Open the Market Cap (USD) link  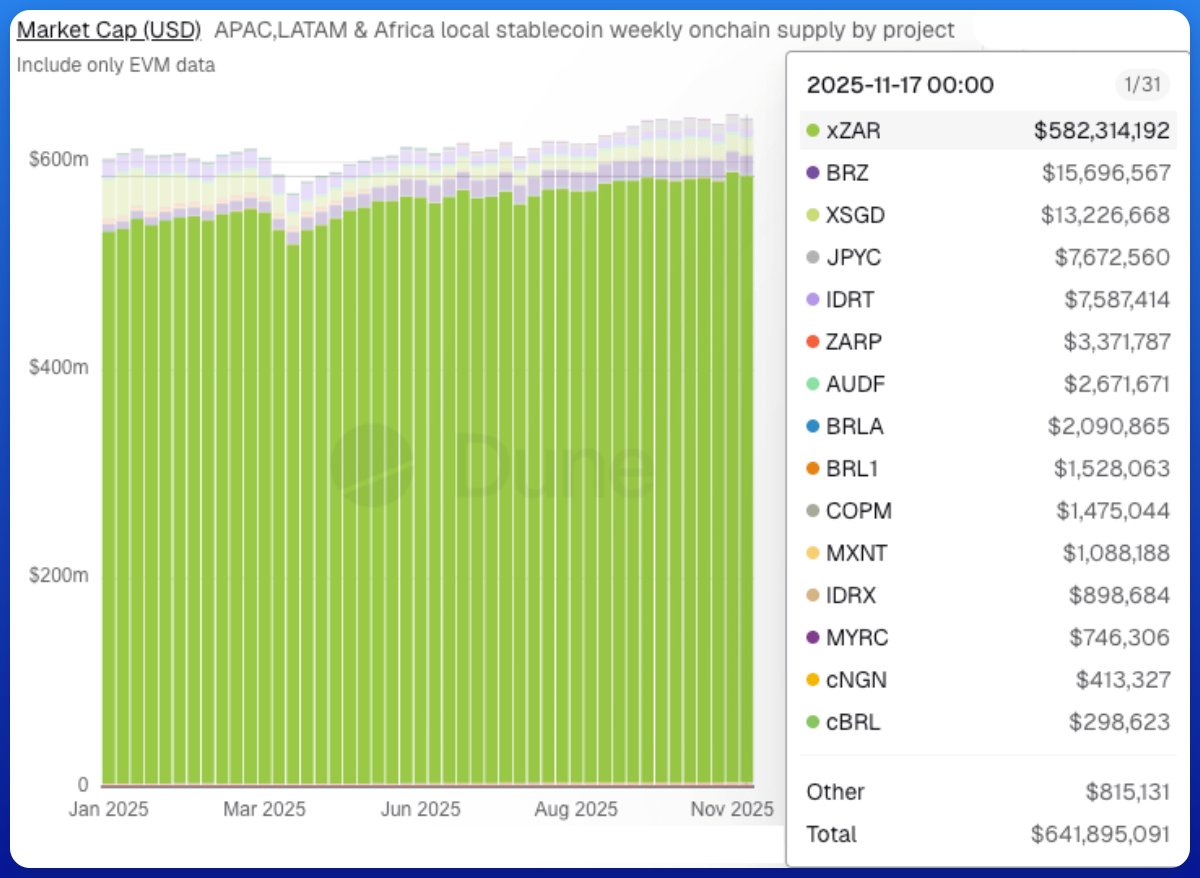click(109, 30)
